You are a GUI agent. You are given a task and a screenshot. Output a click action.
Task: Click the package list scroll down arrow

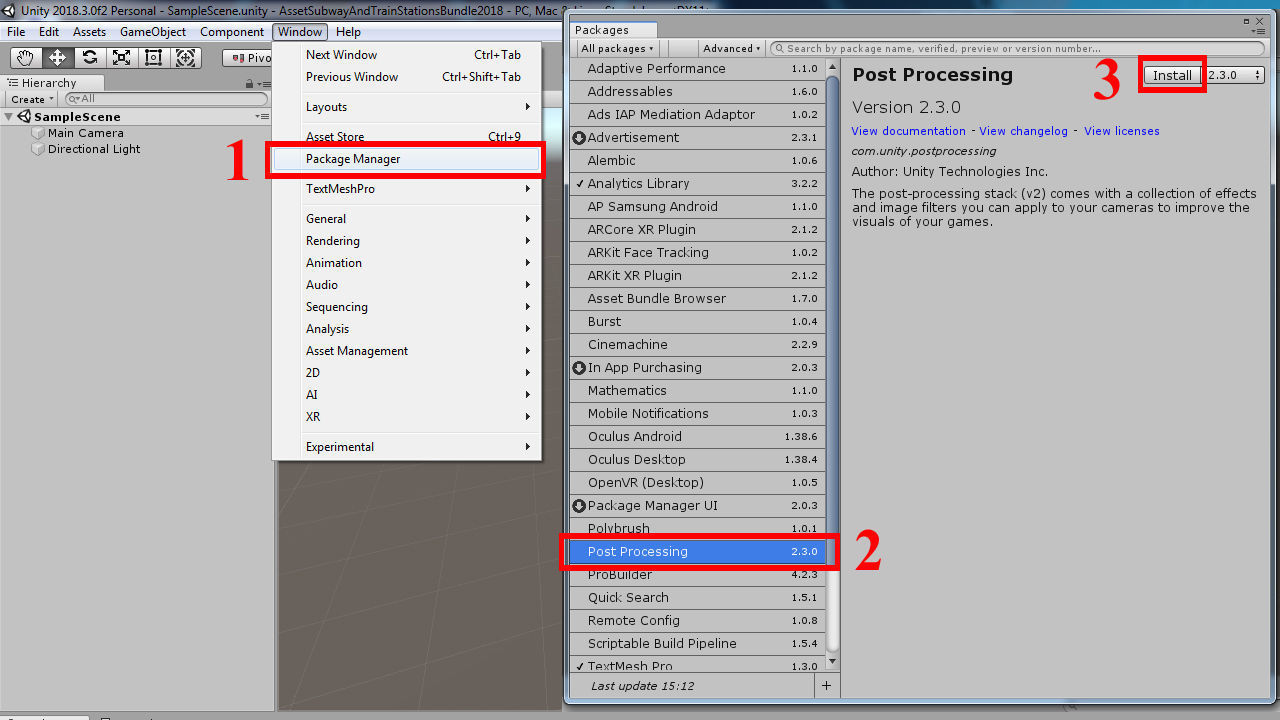(834, 663)
